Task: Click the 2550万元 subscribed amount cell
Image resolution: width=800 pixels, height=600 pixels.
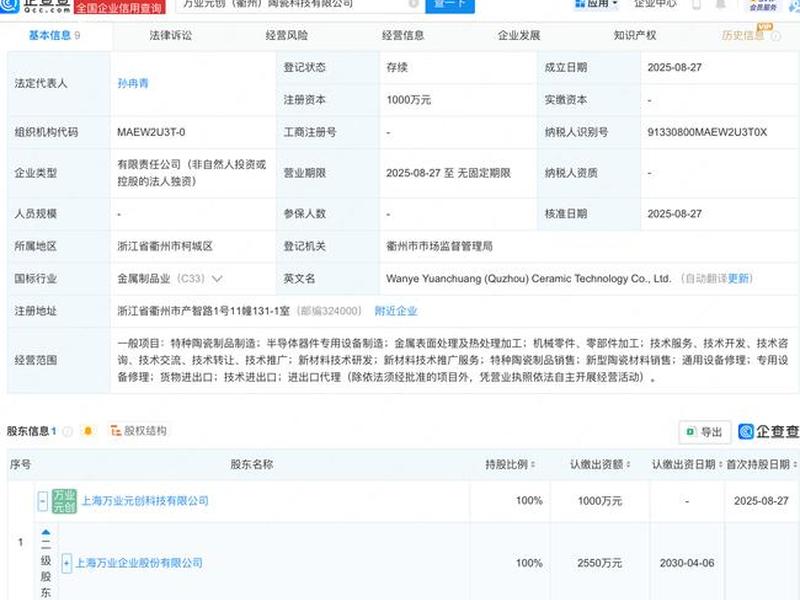Action: [599, 563]
